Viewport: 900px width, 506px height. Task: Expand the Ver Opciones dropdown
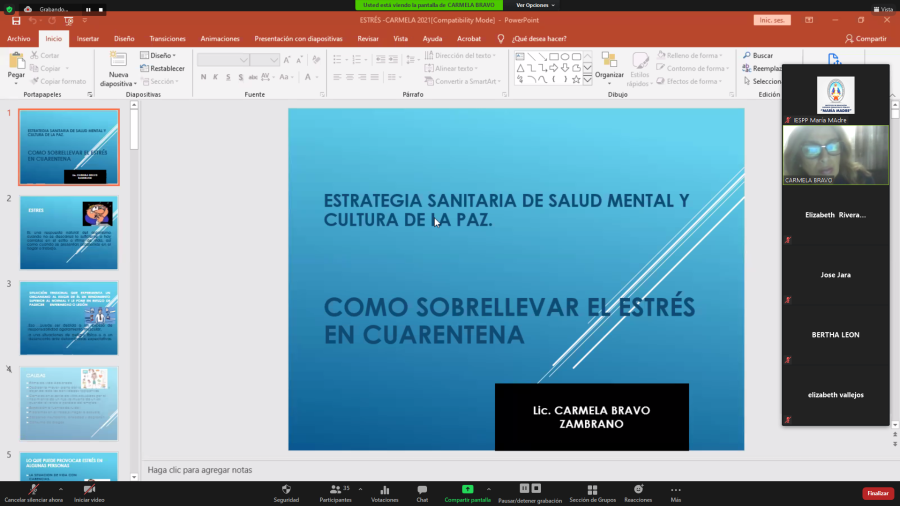535,5
